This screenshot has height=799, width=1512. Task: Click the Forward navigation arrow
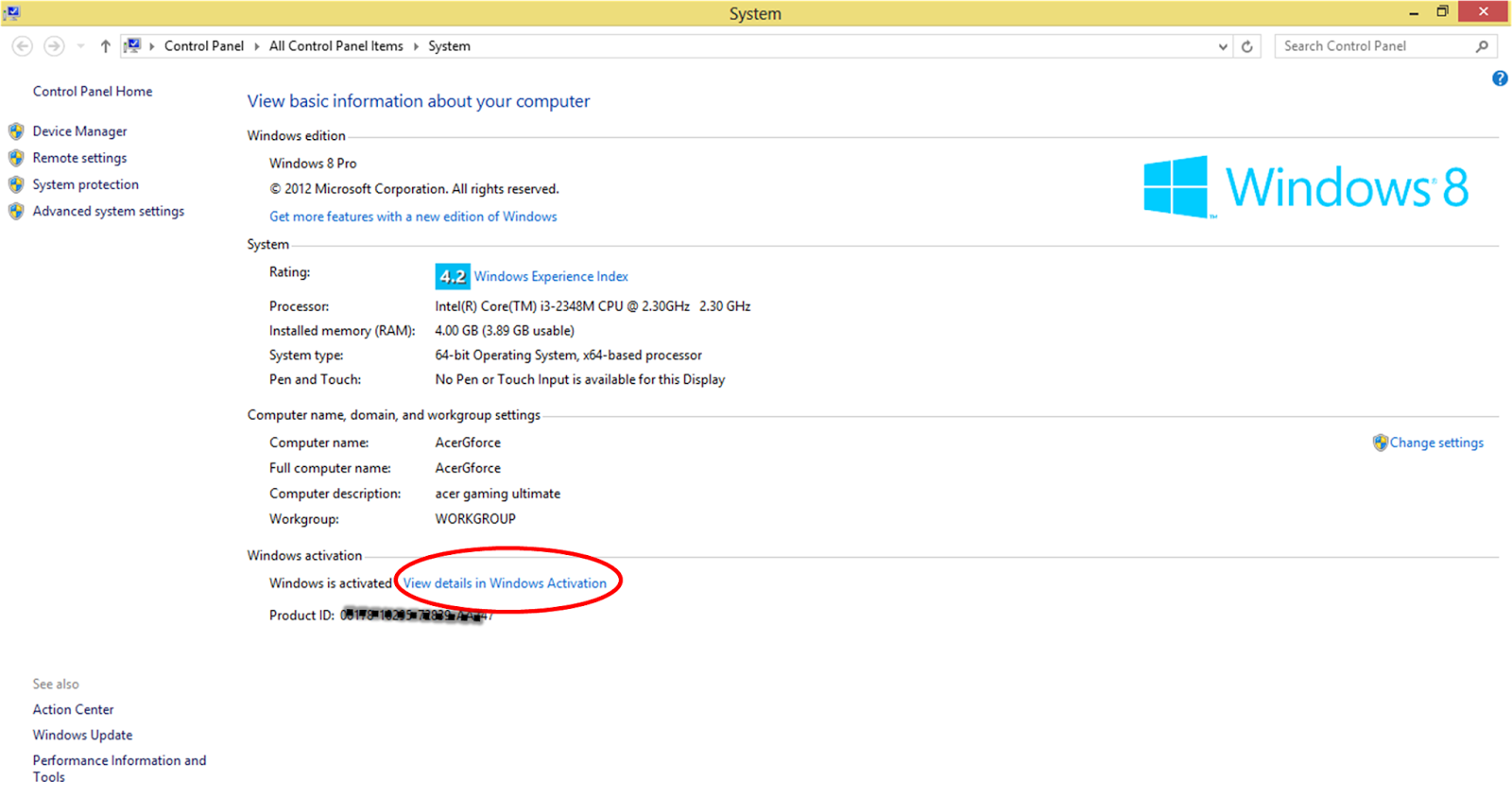click(x=54, y=45)
